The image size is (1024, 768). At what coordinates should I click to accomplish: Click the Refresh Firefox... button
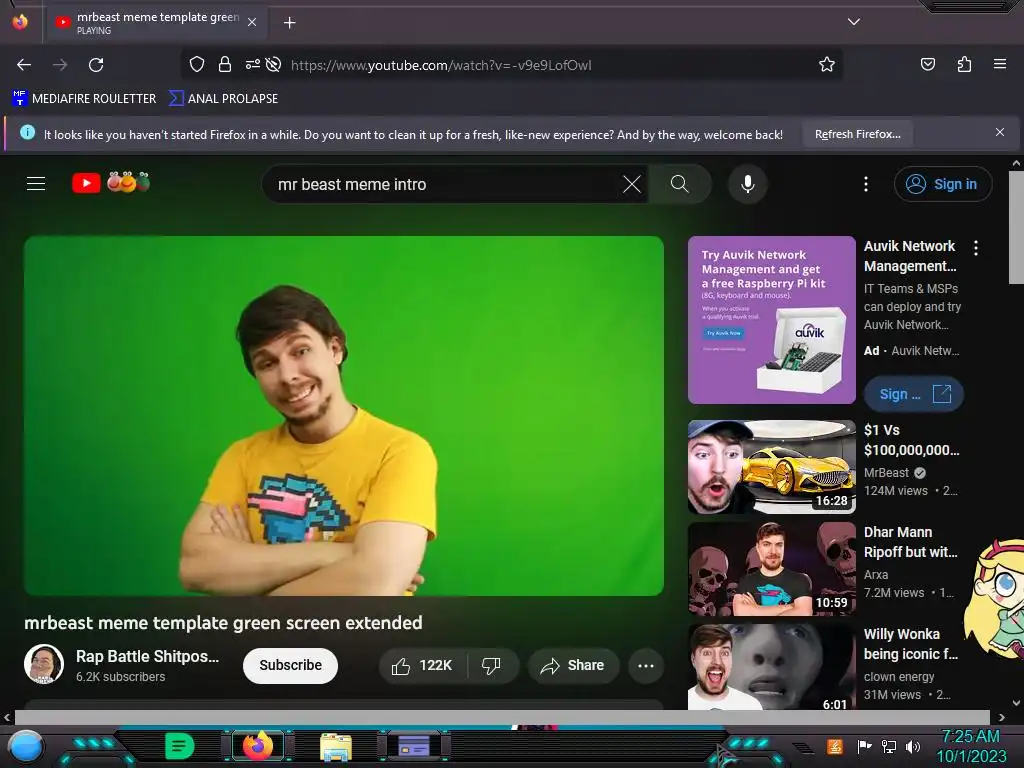857,134
